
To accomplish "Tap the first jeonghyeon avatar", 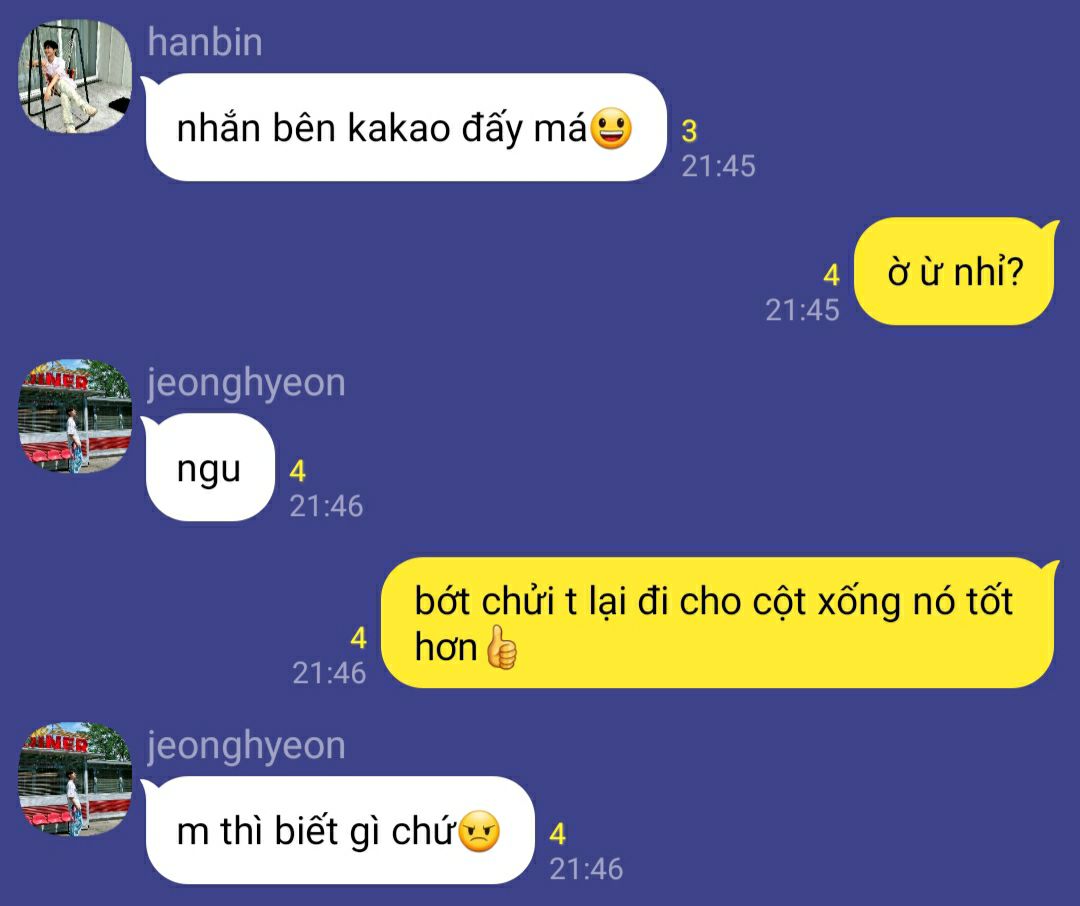I will tap(74, 416).
